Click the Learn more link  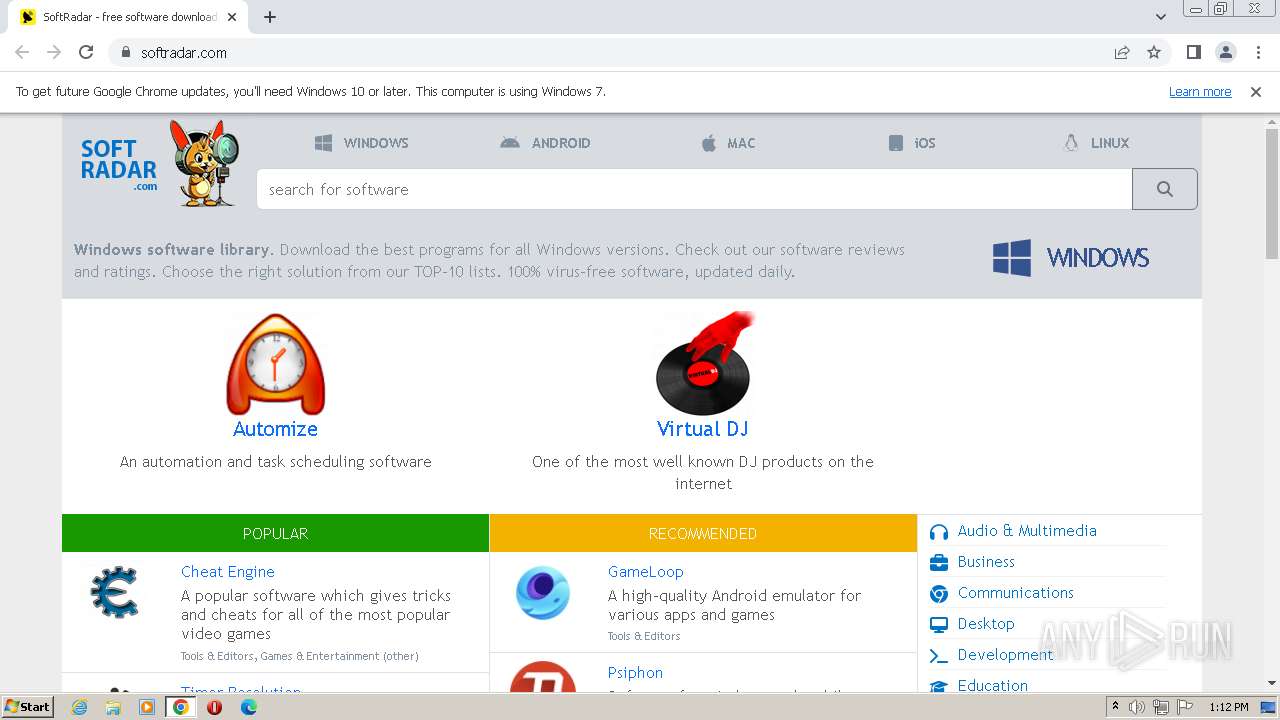(x=1200, y=91)
